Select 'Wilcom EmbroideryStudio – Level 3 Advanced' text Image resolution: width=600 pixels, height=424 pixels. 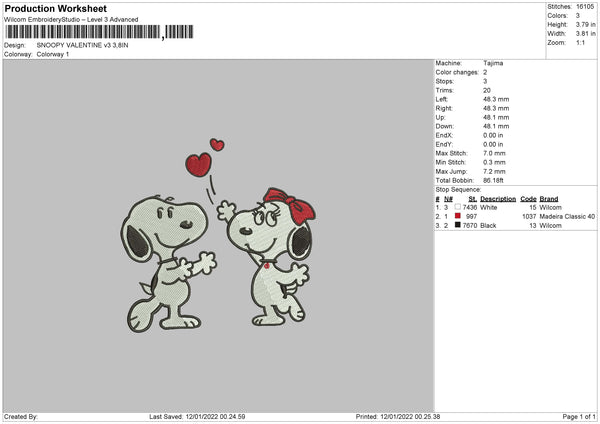(71, 20)
